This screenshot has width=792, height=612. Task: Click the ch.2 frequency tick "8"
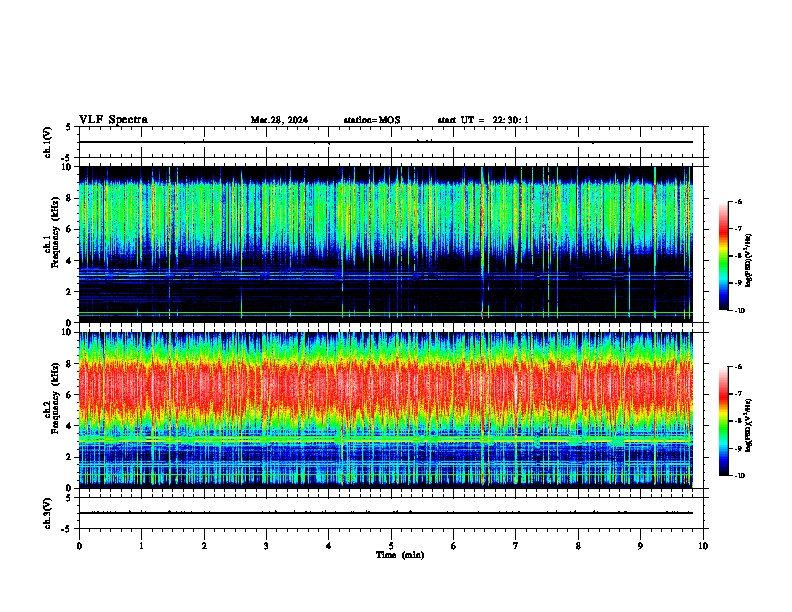coord(70,364)
